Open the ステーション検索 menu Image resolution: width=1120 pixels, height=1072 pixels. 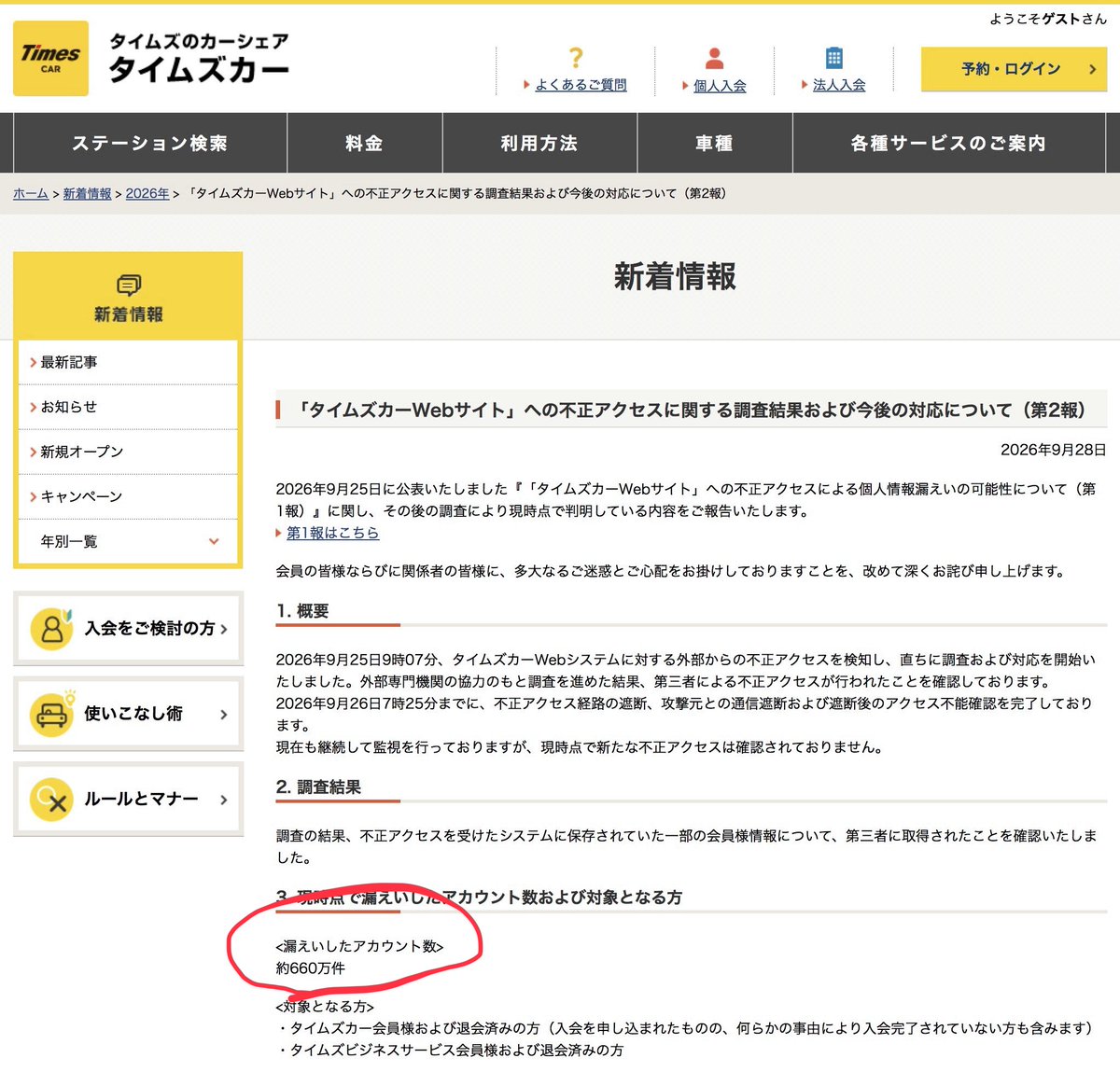(x=150, y=143)
